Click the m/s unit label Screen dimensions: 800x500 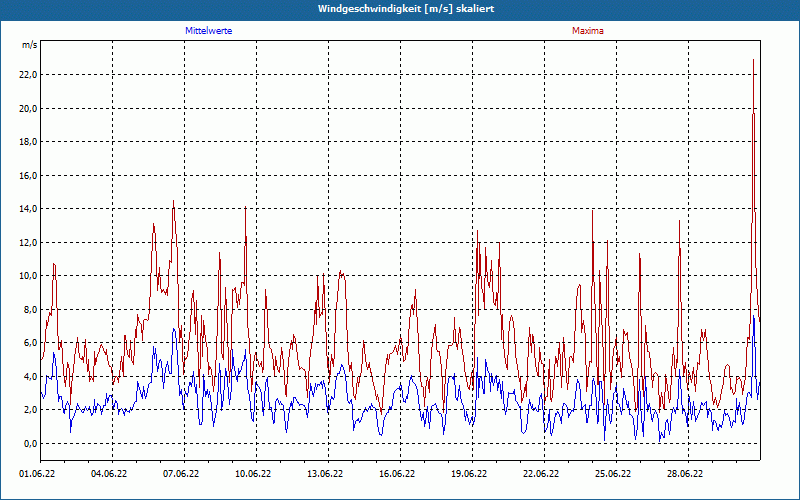(x=30, y=45)
